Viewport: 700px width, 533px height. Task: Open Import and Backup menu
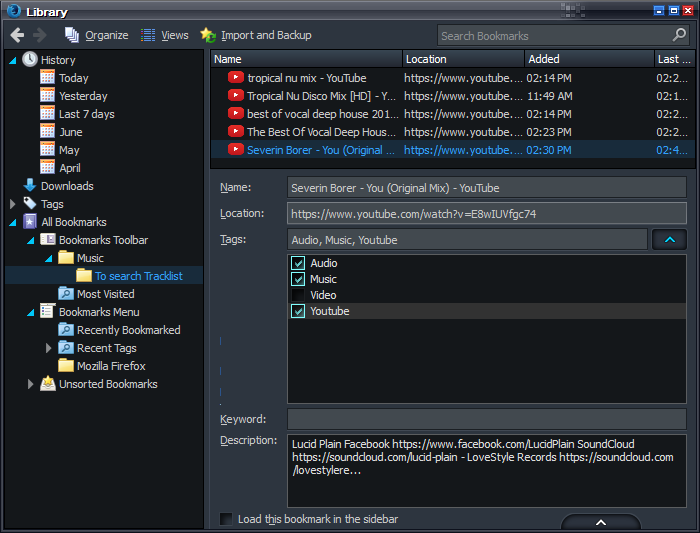(x=256, y=35)
